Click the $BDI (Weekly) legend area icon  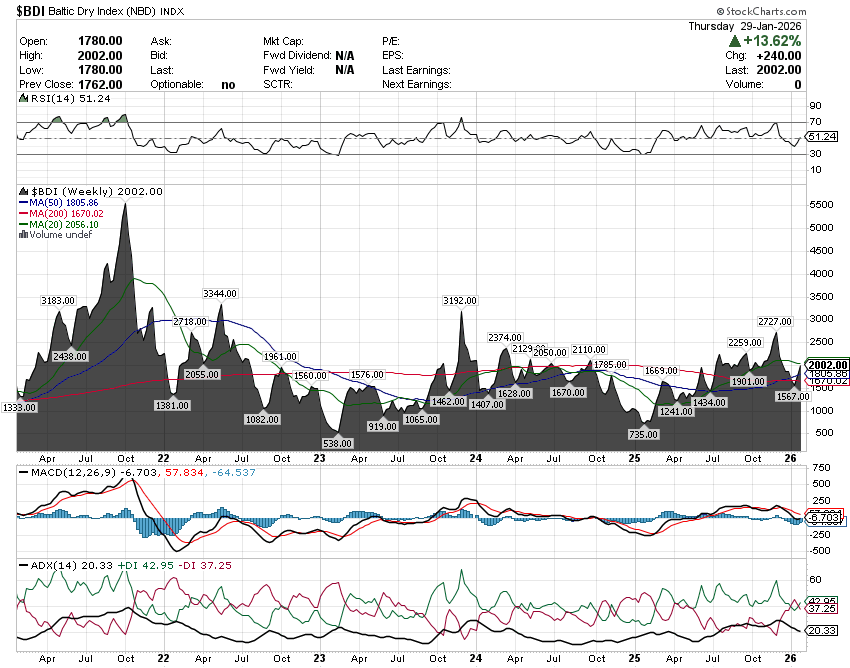[24, 191]
